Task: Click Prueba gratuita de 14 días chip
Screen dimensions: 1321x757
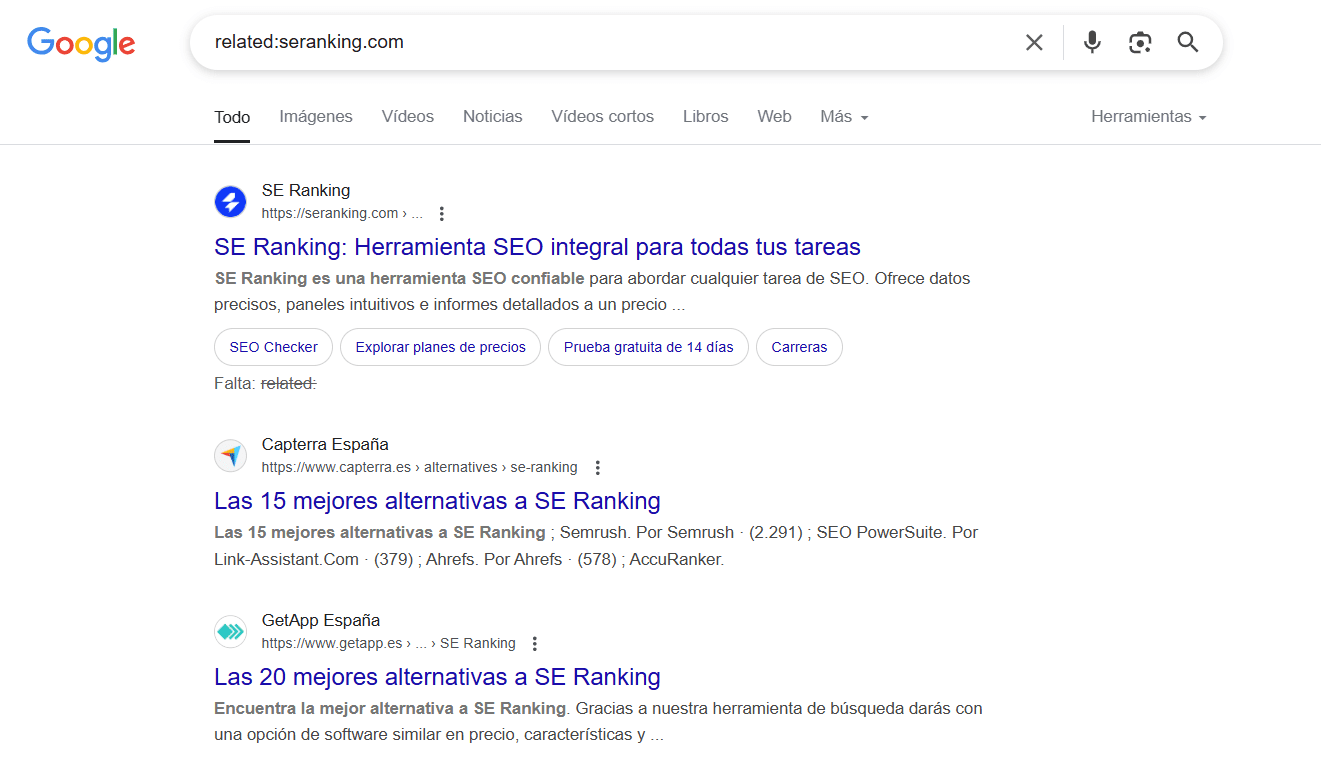Action: pos(649,347)
